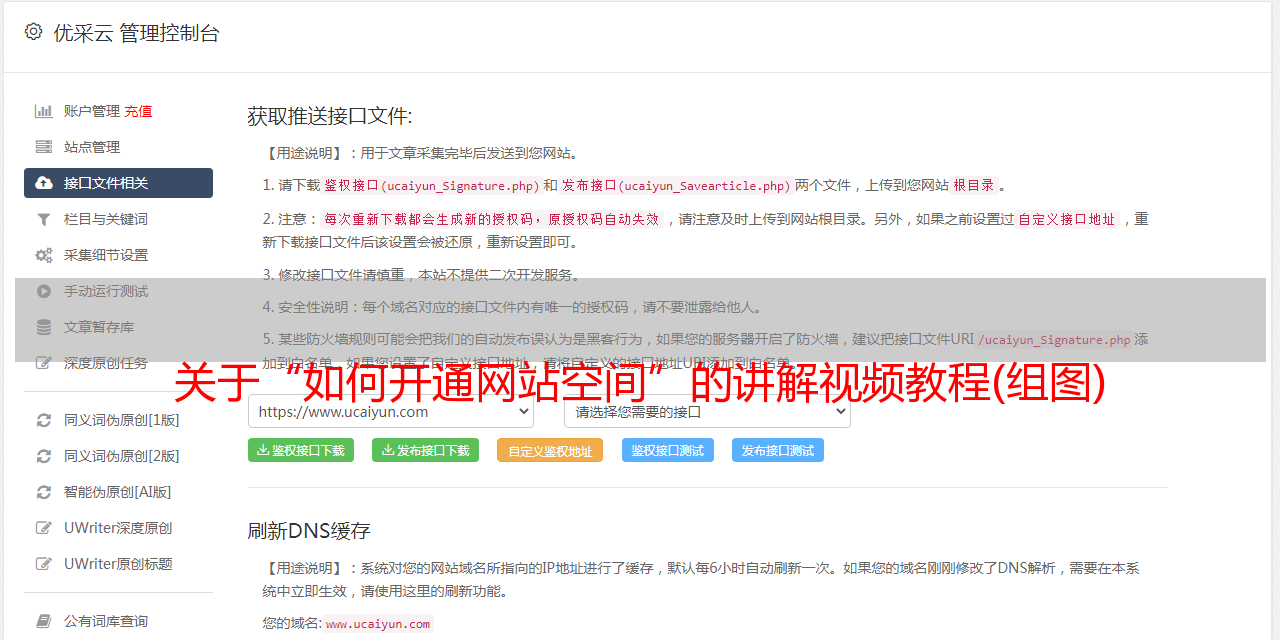The height and width of the screenshot is (640, 1280).
Task: Click the bar chart icon for 账户管理
Action: click(x=44, y=111)
